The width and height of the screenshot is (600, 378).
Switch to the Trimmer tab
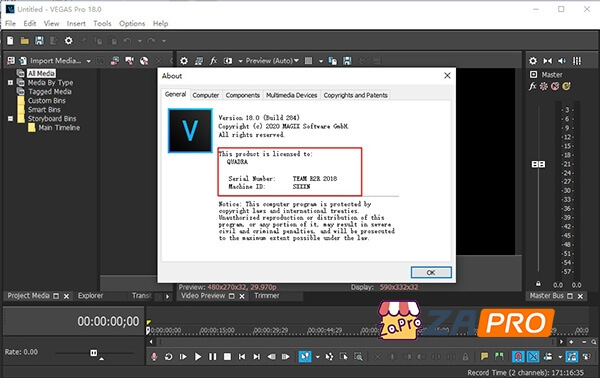click(x=267, y=296)
